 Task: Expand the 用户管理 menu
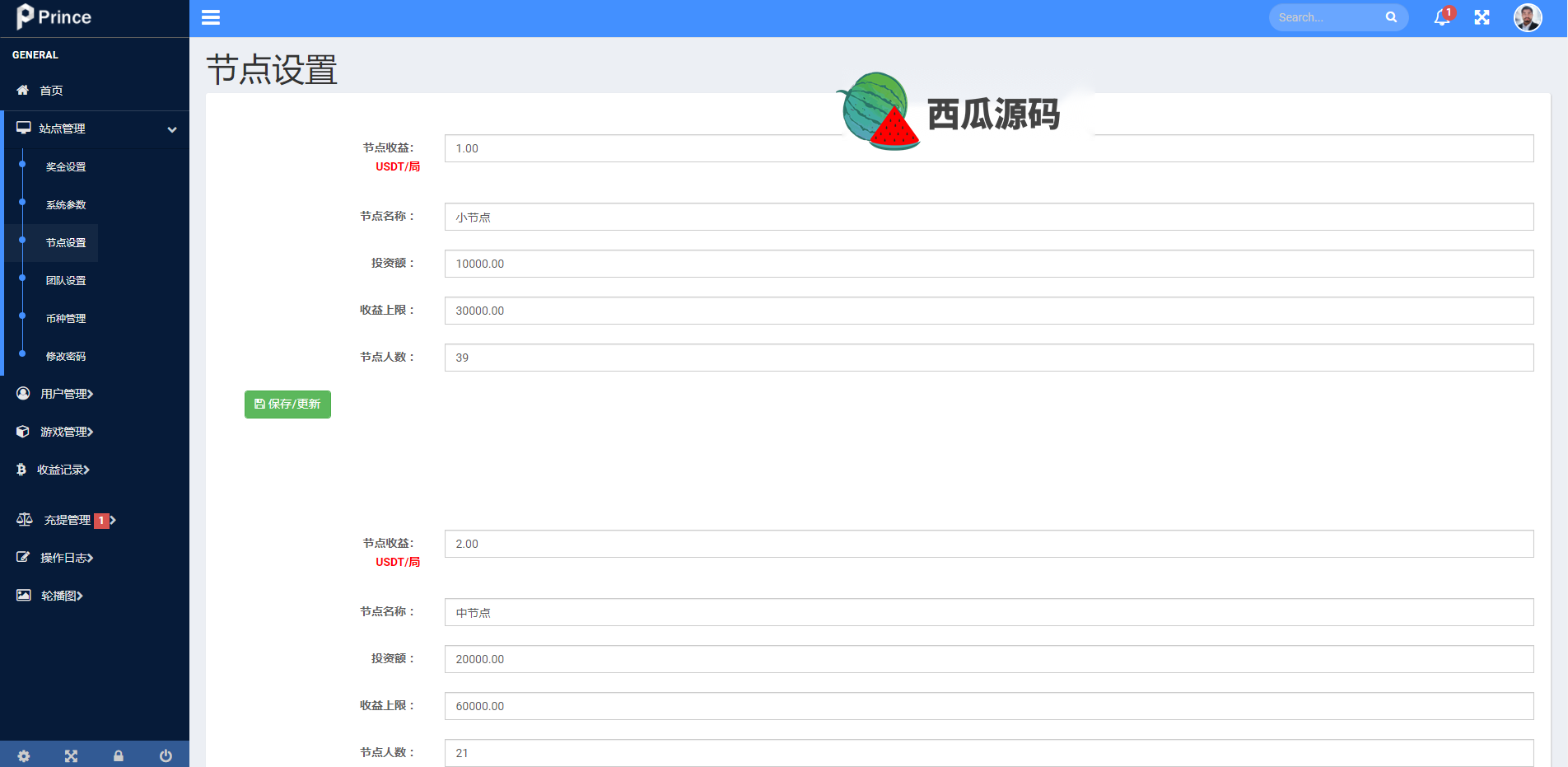[x=67, y=394]
